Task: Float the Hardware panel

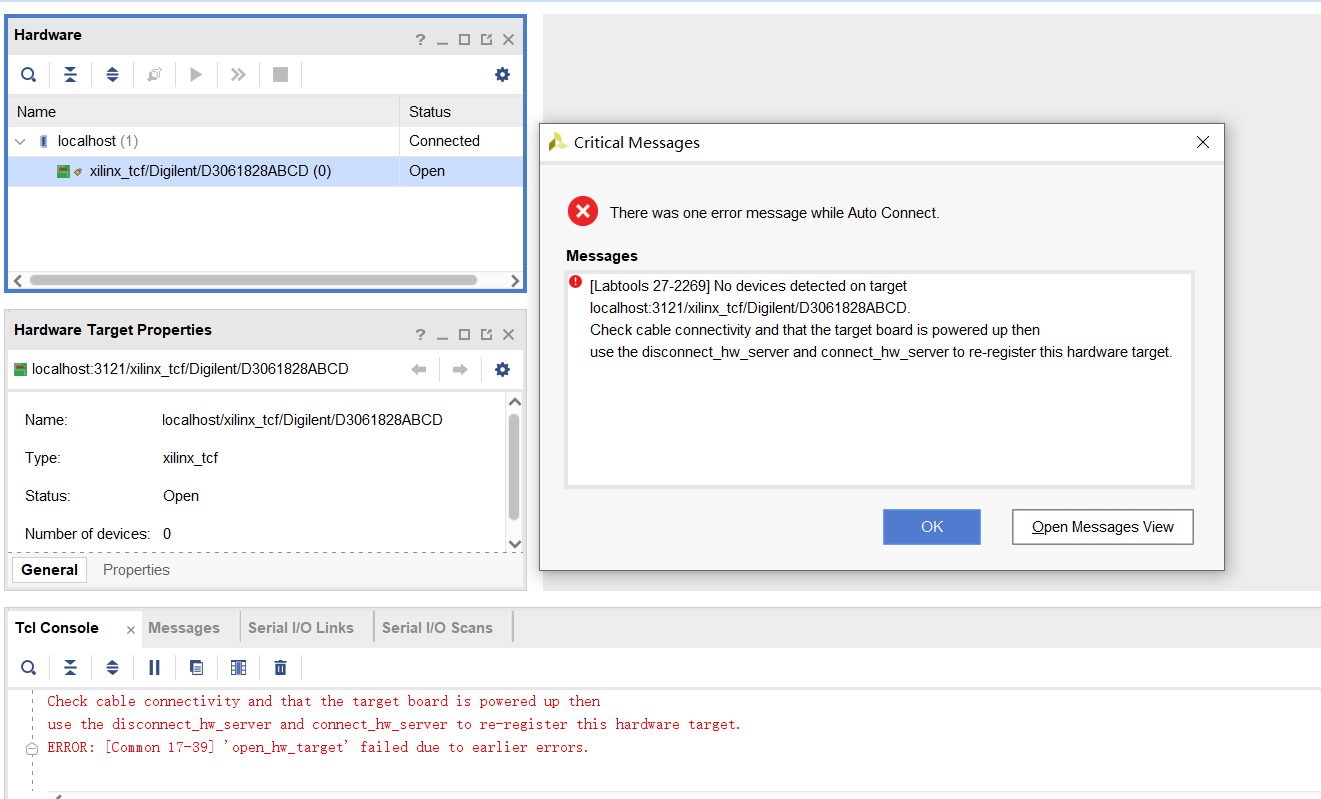Action: tap(486, 40)
